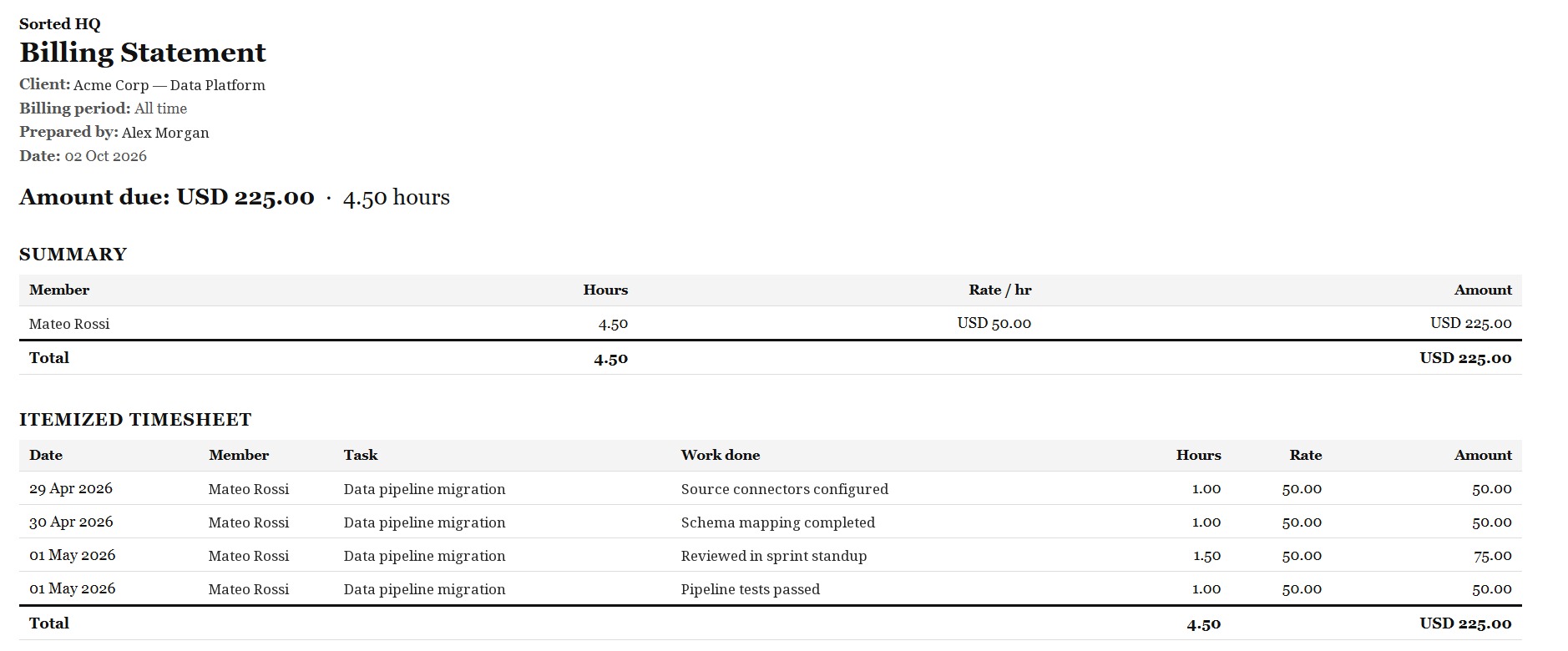Click the Summary table 'Member' column header
The image size is (1568, 651).
[x=59, y=290]
